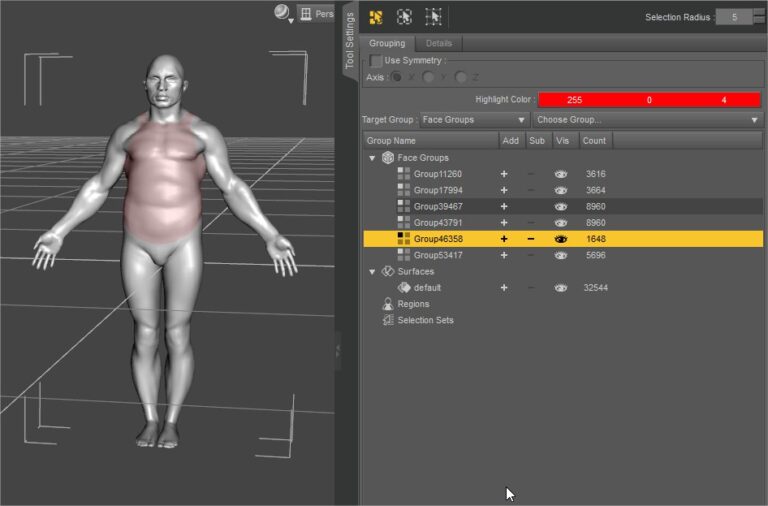The width and height of the screenshot is (768, 506).
Task: Click the count 32544 for default surface
Action: tap(596, 288)
